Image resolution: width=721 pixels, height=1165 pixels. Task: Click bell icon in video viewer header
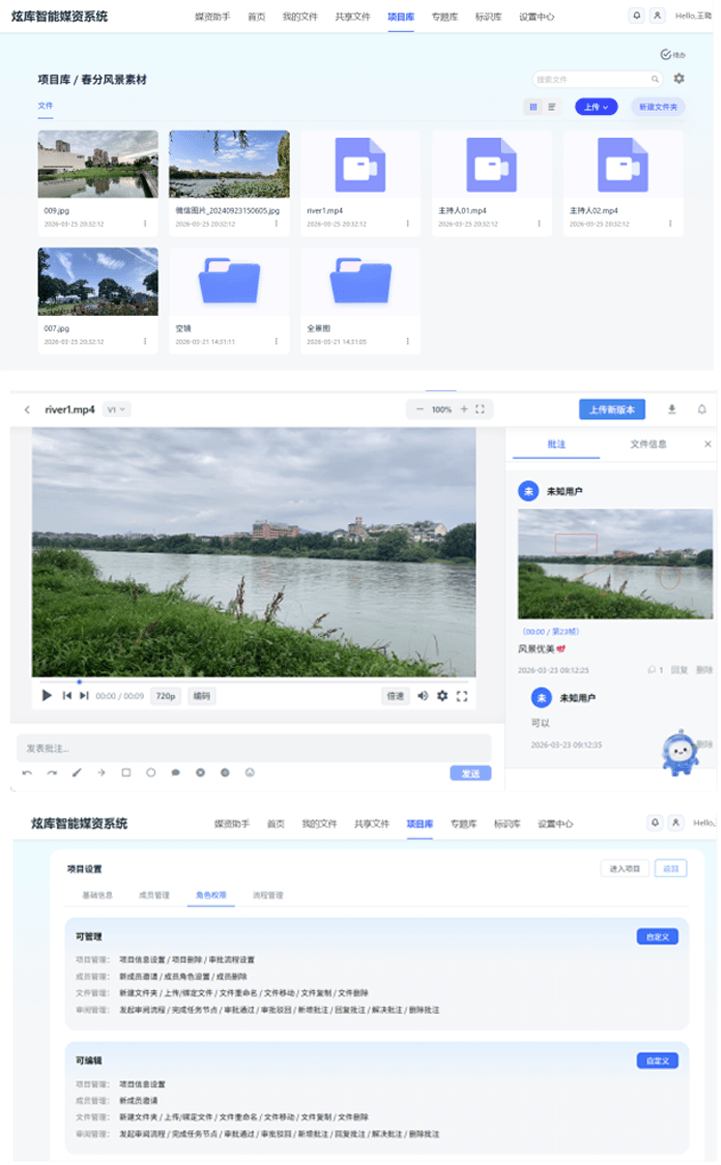(702, 409)
